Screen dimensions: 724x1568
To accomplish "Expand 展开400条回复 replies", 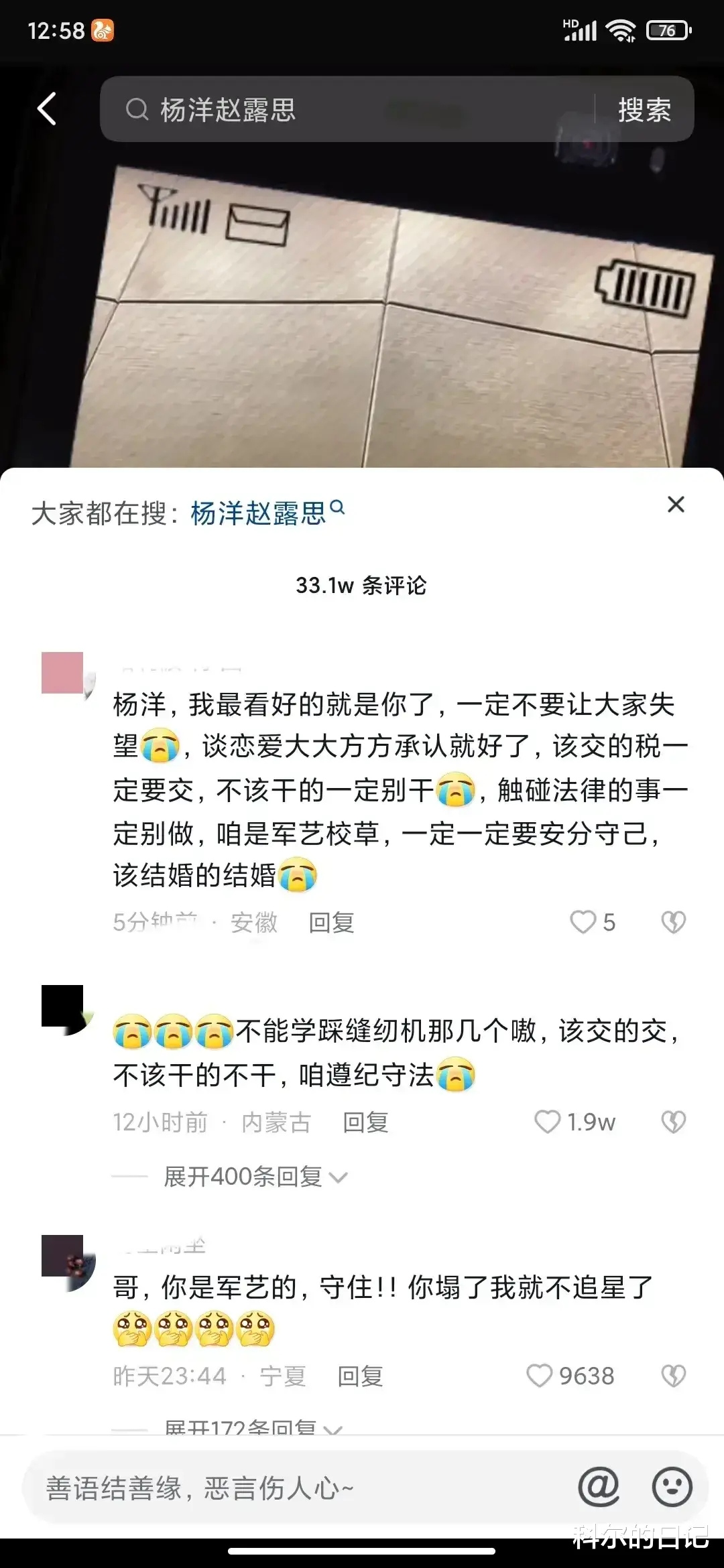I will [x=255, y=1177].
